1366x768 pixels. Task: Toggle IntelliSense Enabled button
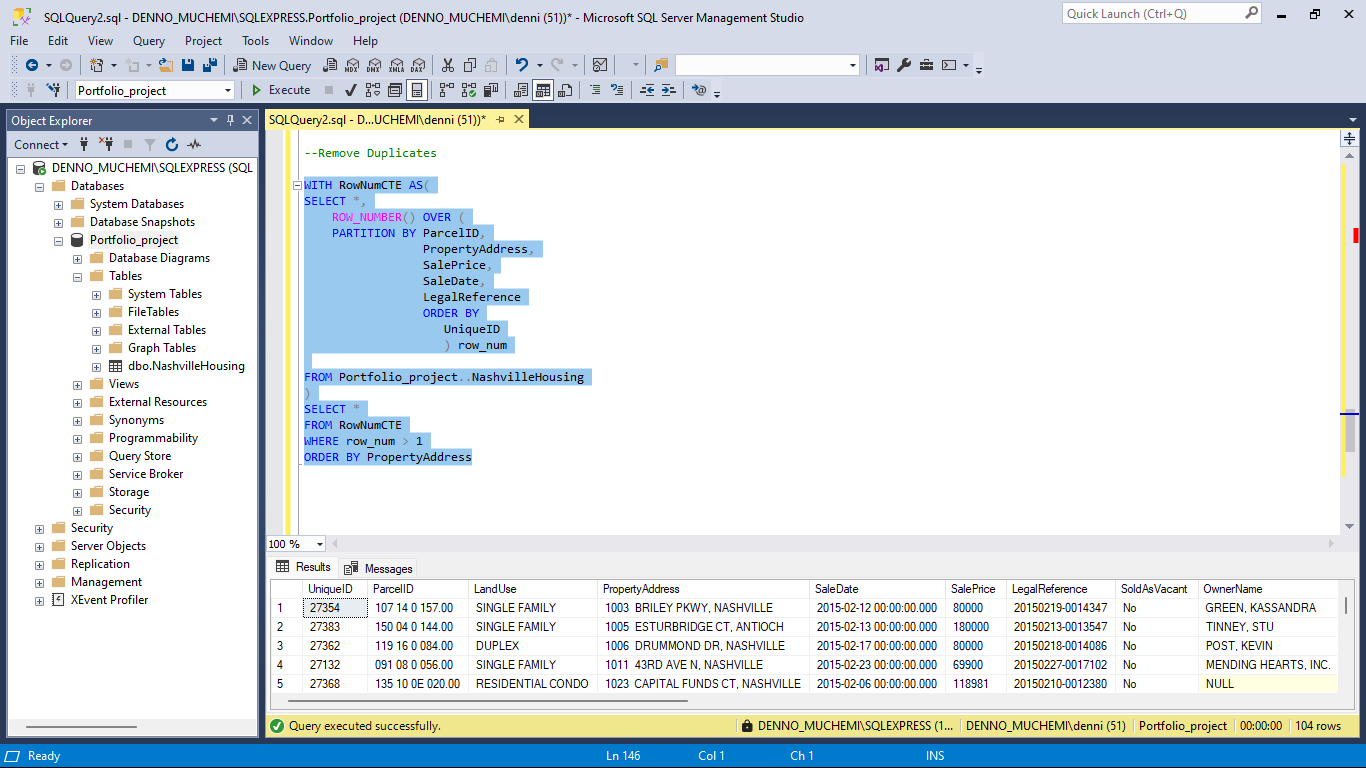(417, 90)
